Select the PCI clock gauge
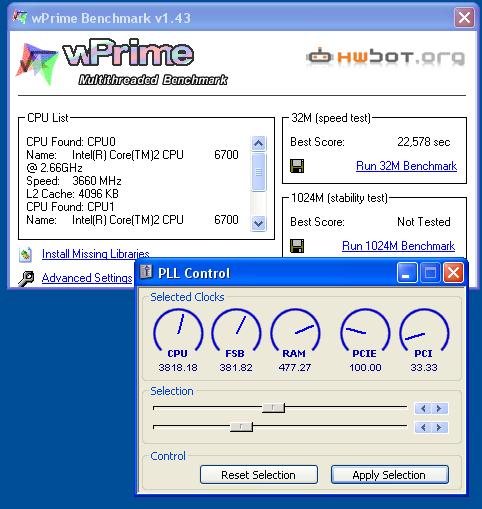The image size is (482, 509). pyautogui.click(x=424, y=331)
